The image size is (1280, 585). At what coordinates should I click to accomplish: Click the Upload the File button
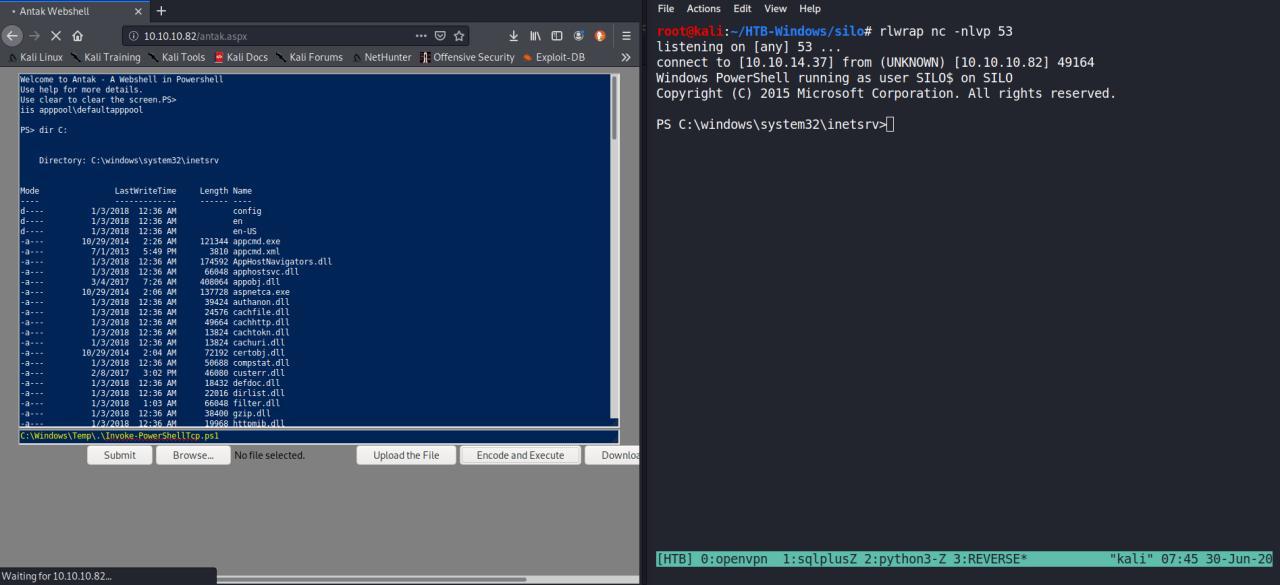[x=406, y=455]
